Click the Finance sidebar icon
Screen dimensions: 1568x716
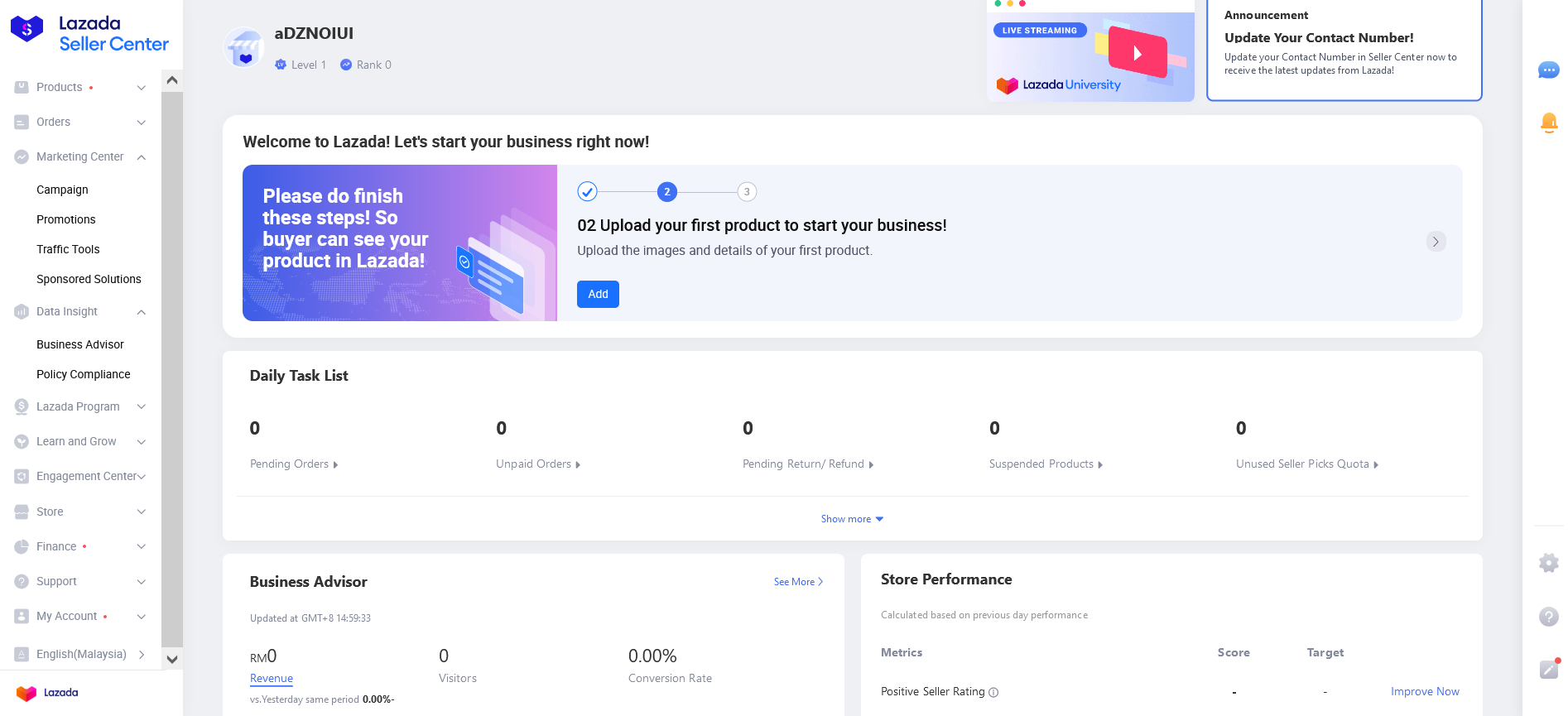point(22,546)
